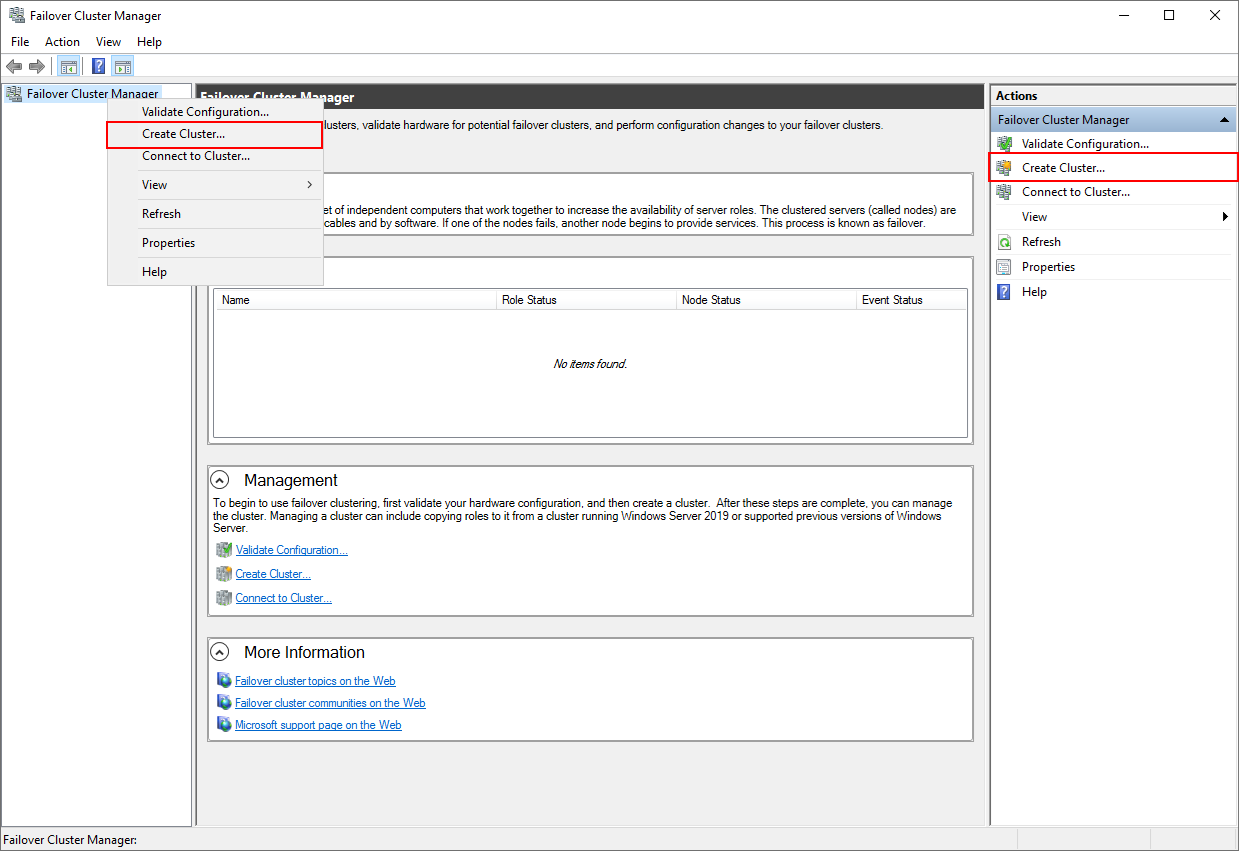Click the Connect to Cluster icon in the Actions pane
This screenshot has height=851, width=1239.
[1004, 192]
